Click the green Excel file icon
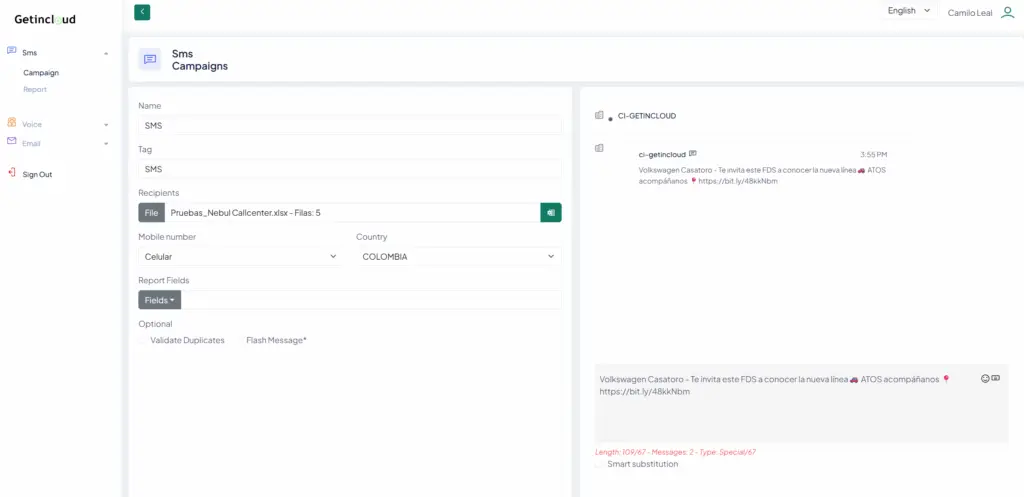The width and height of the screenshot is (1024, 497). tap(551, 212)
